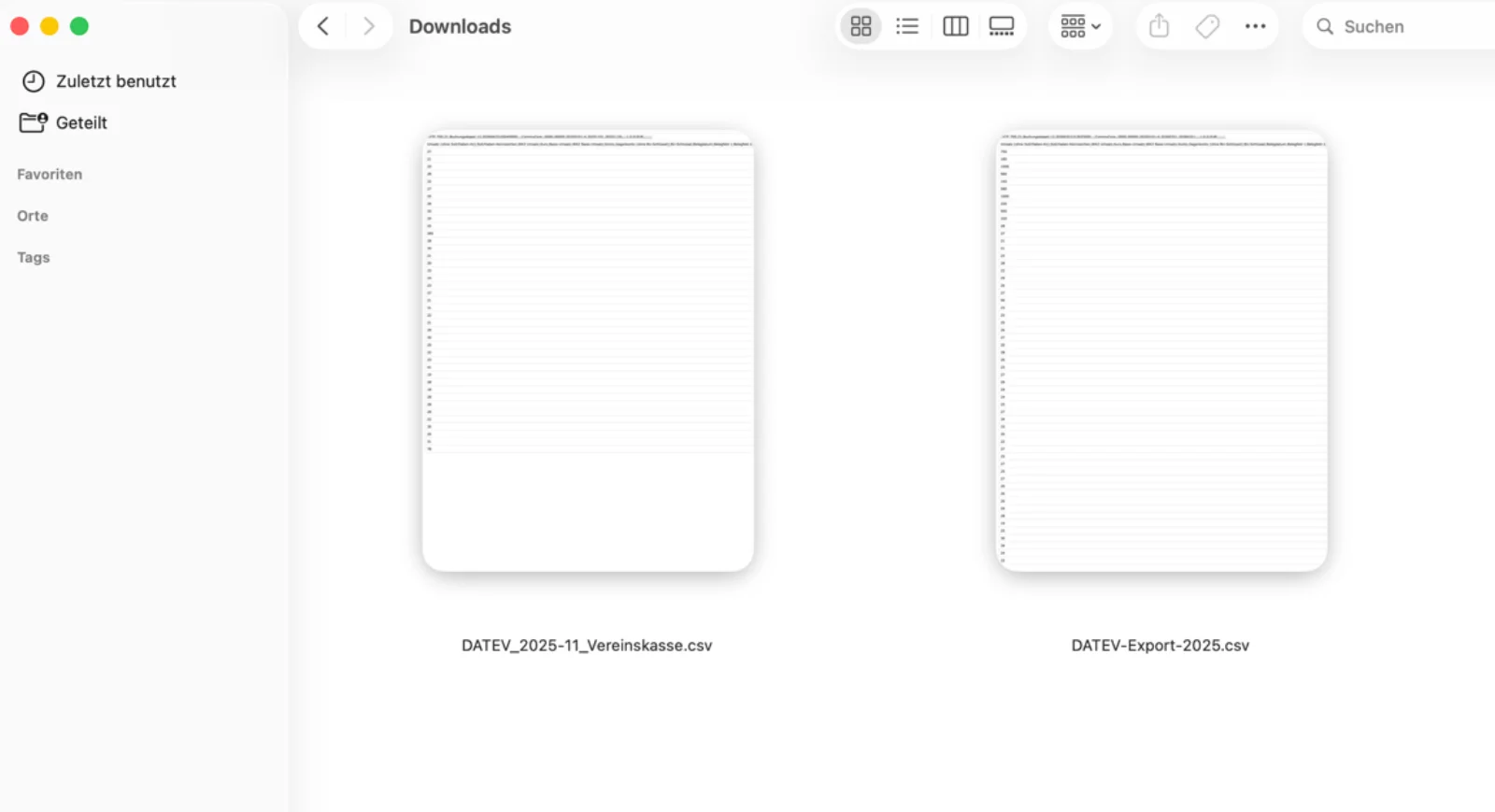Viewport: 1495px width, 812px height.
Task: Go forward with the right chevron button
Action: tap(368, 26)
